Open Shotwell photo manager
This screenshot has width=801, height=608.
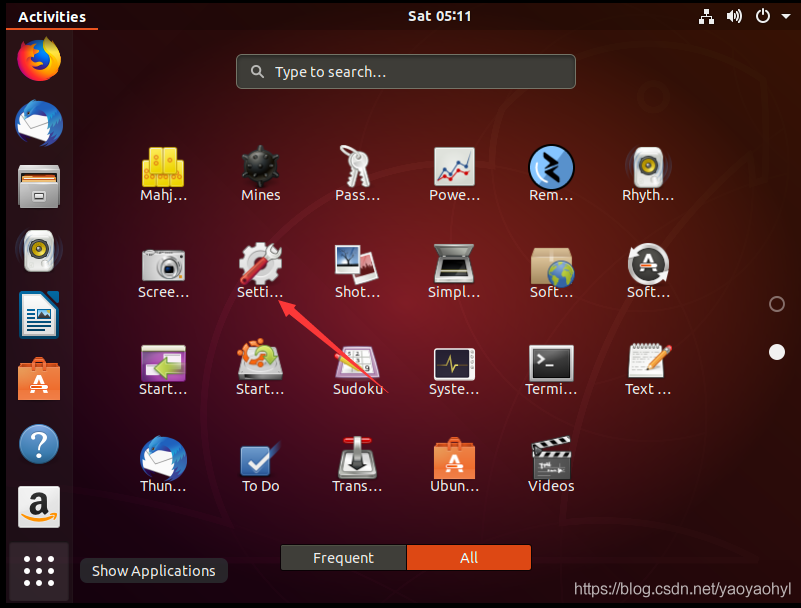357,271
